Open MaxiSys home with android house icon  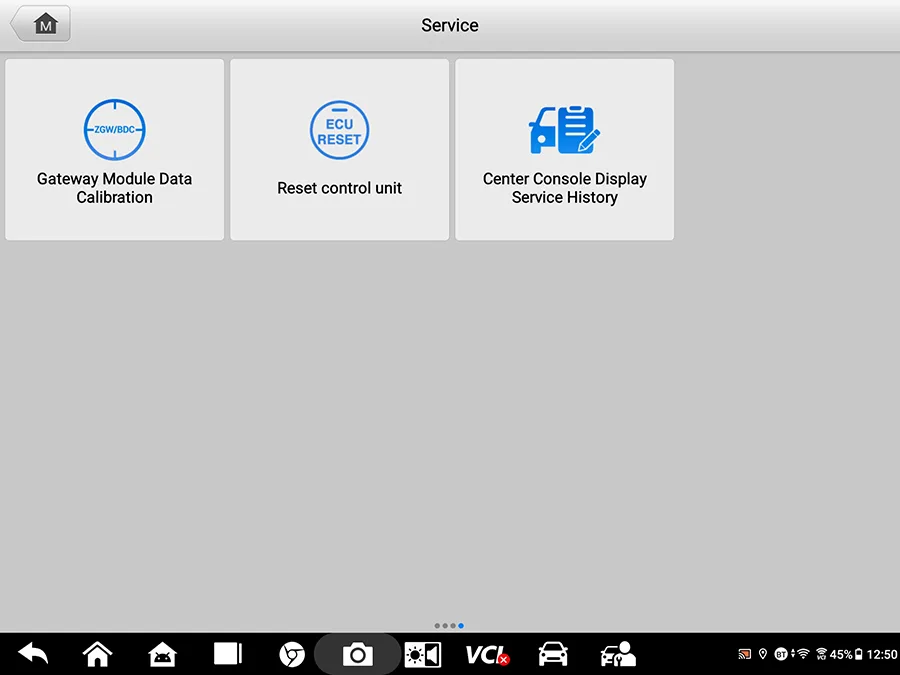162,654
